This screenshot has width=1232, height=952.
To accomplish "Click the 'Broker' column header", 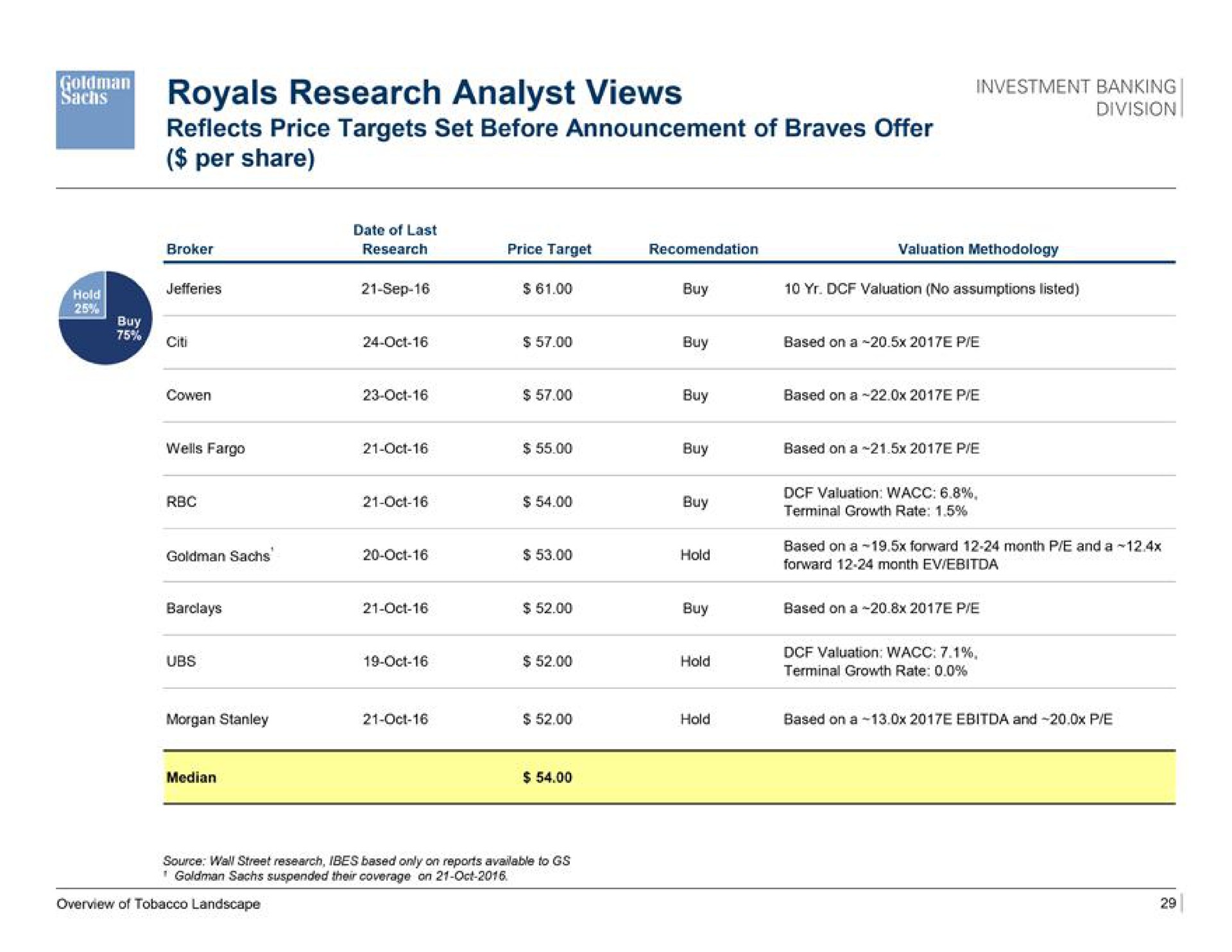I will [189, 249].
